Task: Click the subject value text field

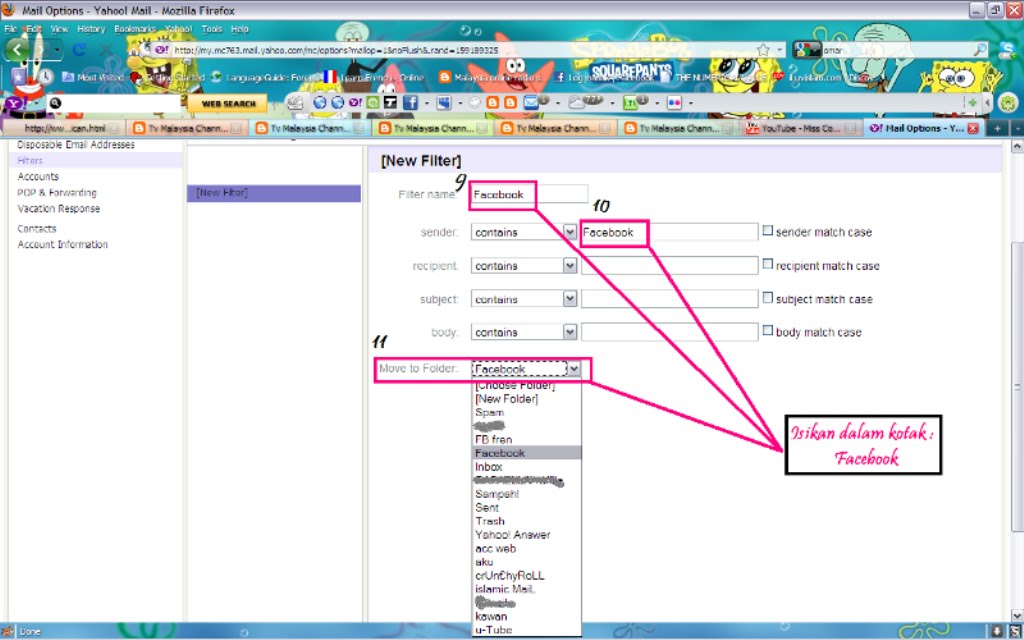Action: click(x=669, y=299)
